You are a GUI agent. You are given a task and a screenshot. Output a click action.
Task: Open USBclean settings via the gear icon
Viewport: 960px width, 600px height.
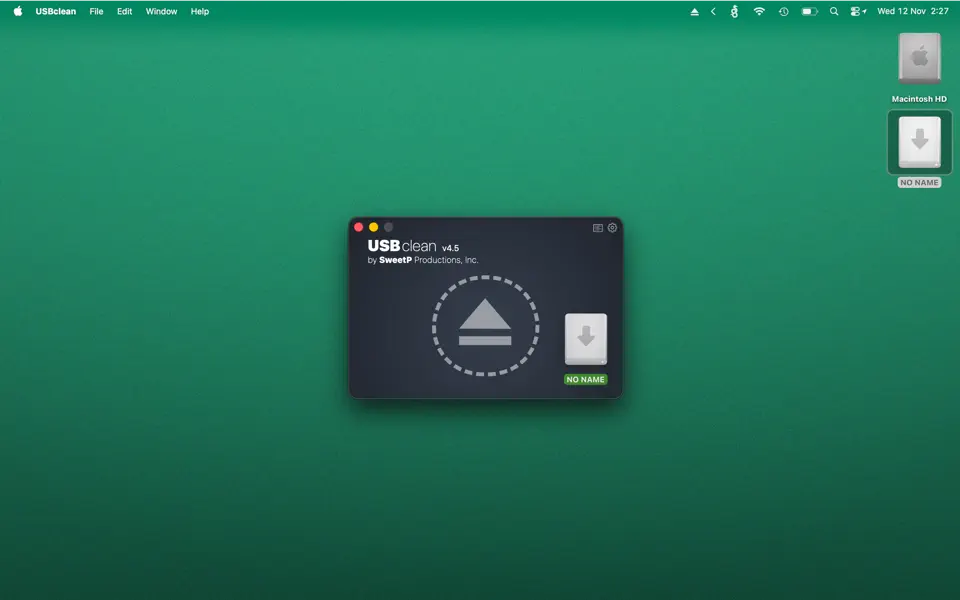[x=612, y=227]
